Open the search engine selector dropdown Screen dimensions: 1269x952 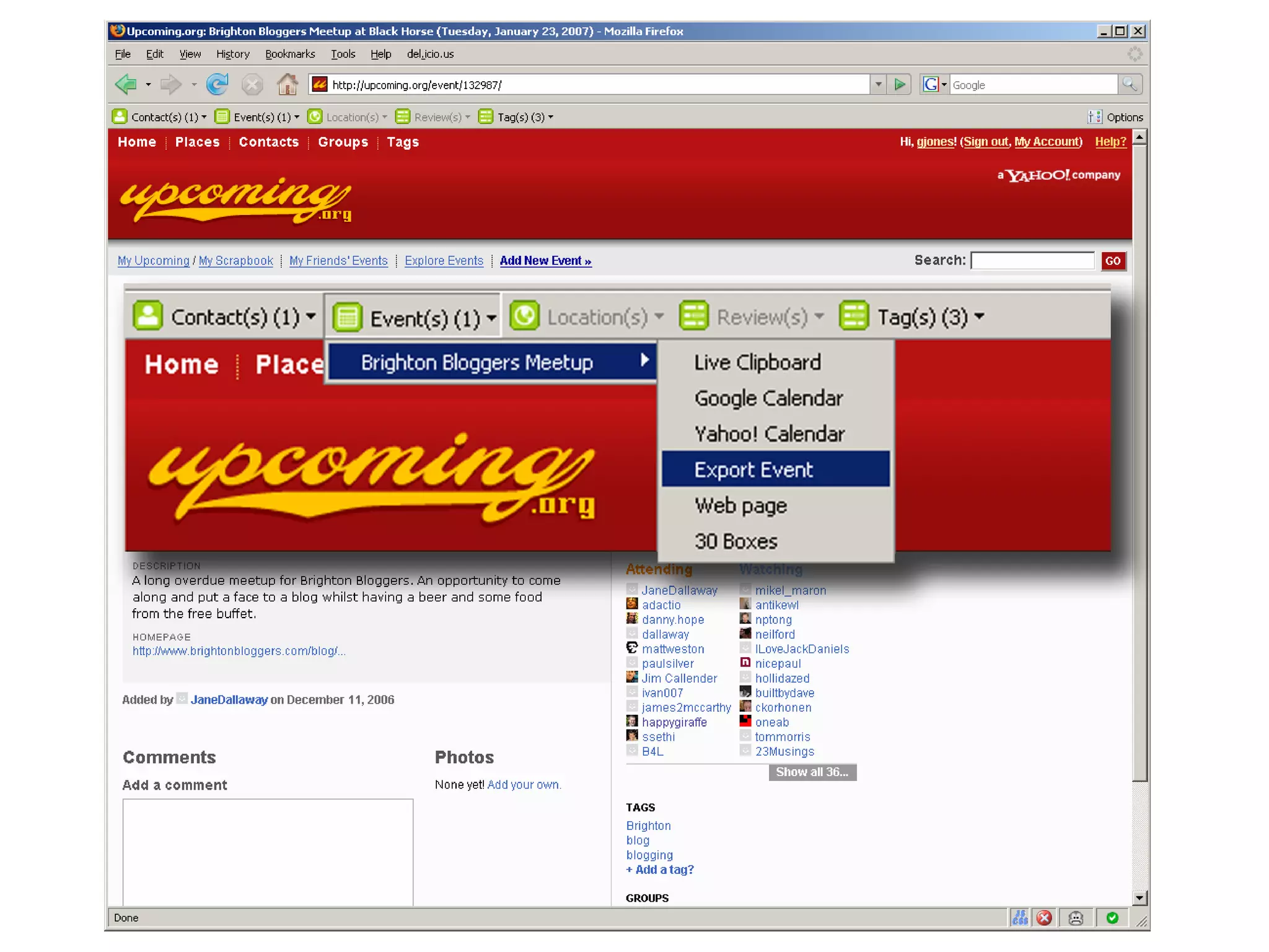click(944, 84)
